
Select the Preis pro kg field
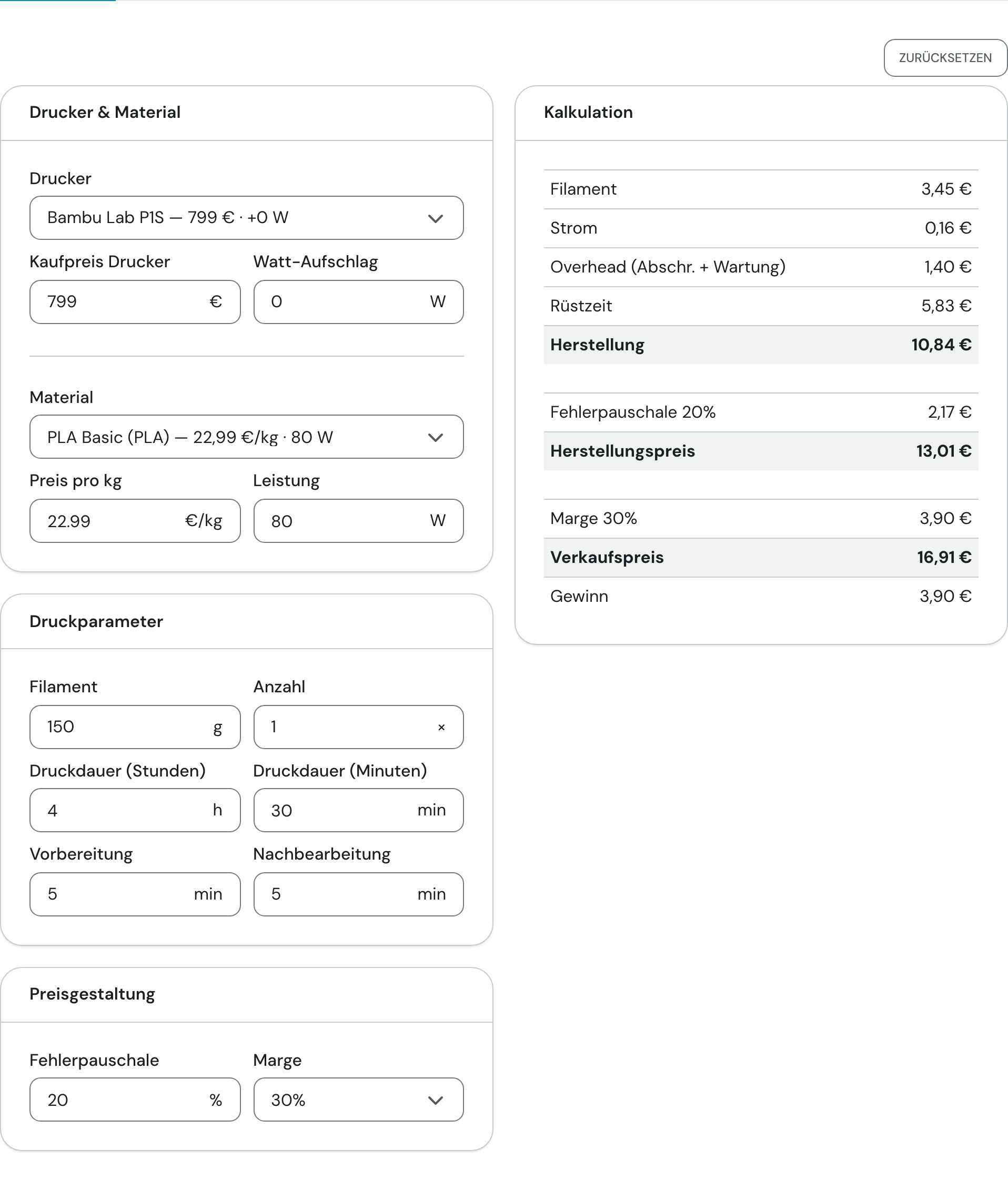pos(135,520)
